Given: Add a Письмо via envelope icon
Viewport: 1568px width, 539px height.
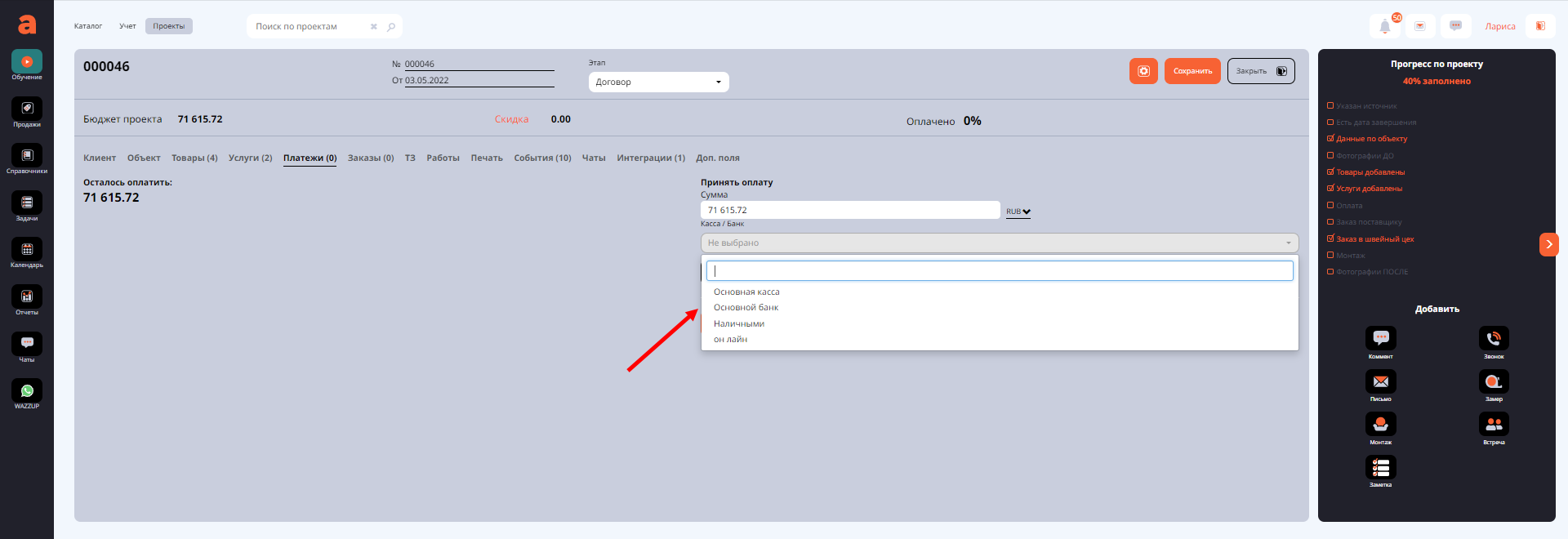Looking at the screenshot, I should click(1380, 381).
